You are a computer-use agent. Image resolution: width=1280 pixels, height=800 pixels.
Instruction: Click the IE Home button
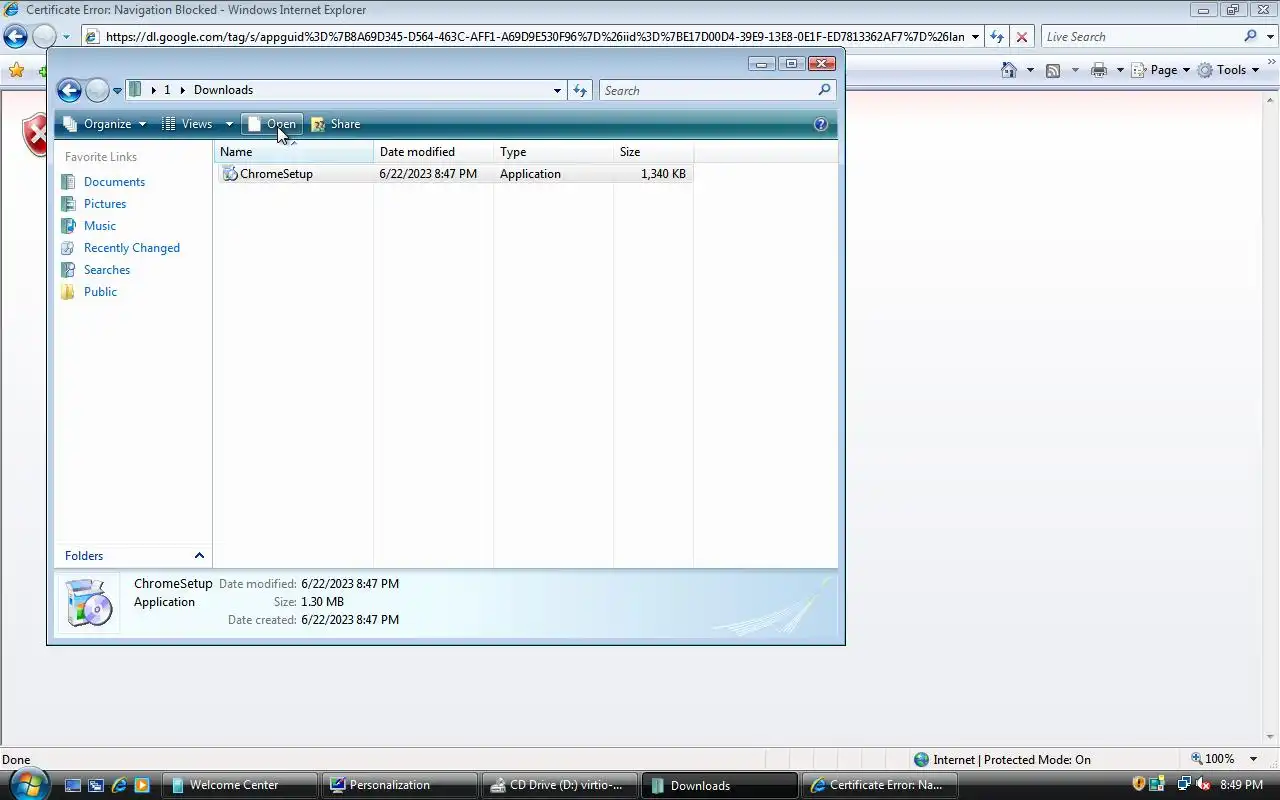[x=1009, y=70]
